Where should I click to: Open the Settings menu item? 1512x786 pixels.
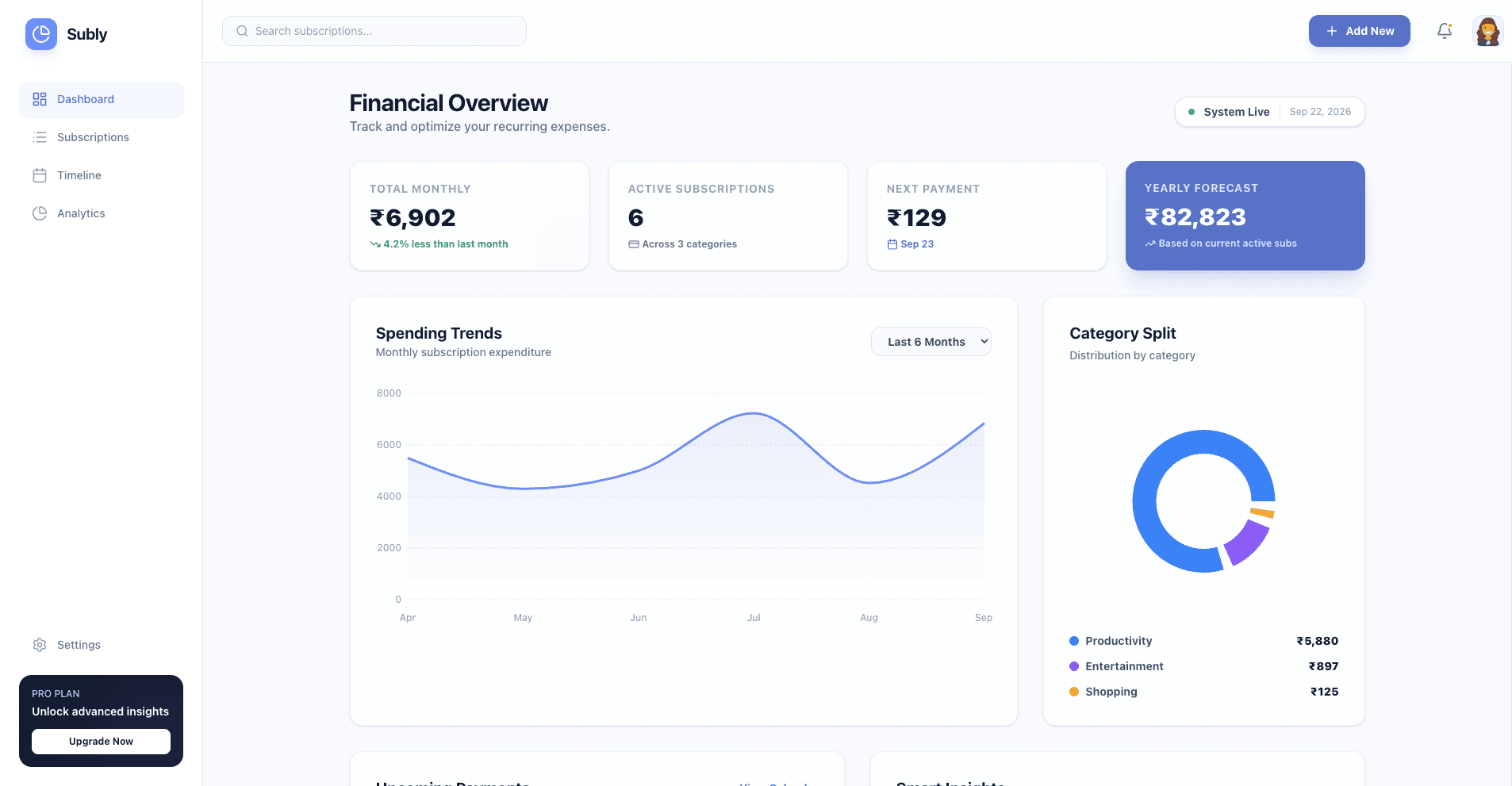(x=101, y=645)
